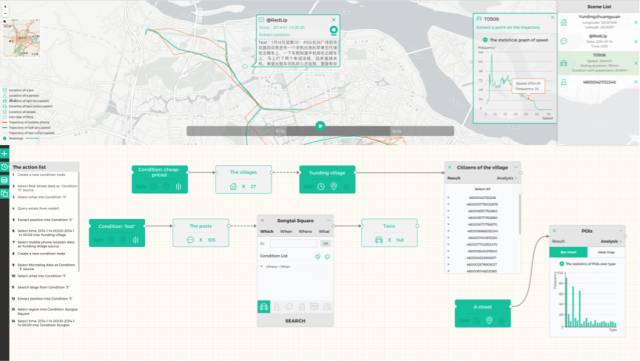This screenshot has width=640, height=361.
Task: Click the clipboard icon in left sidebar
Action: coord(4,194)
